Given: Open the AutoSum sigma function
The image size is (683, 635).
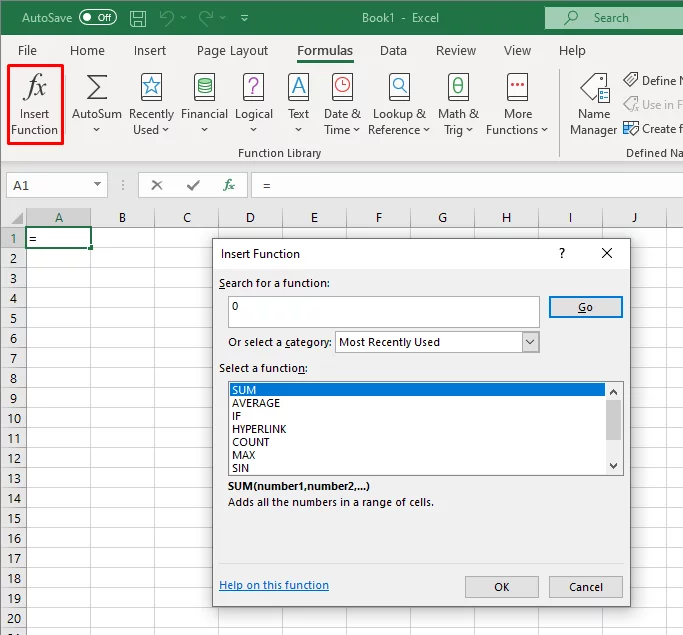Looking at the screenshot, I should (97, 105).
